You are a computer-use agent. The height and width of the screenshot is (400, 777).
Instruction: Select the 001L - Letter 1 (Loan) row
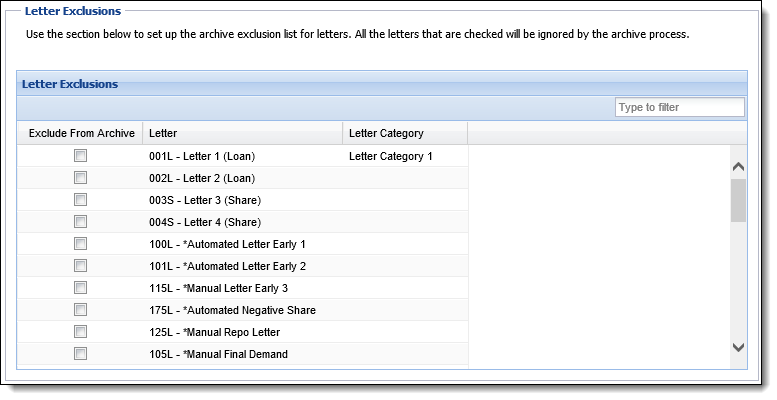tap(243, 156)
